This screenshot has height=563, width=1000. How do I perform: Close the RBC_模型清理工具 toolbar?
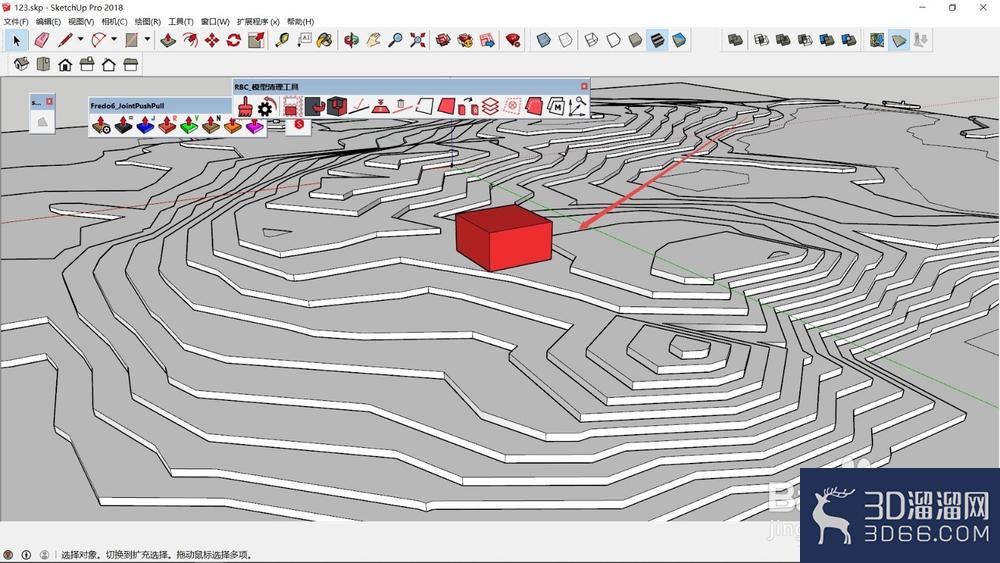tap(584, 86)
